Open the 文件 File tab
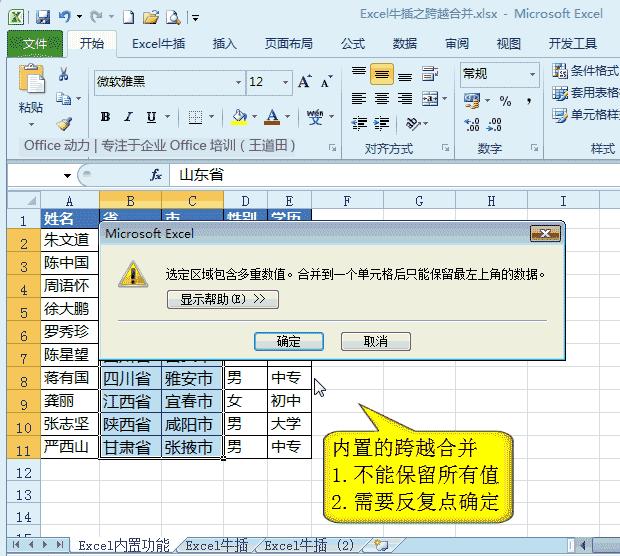Viewport: 620px width, 556px height. tap(35, 44)
